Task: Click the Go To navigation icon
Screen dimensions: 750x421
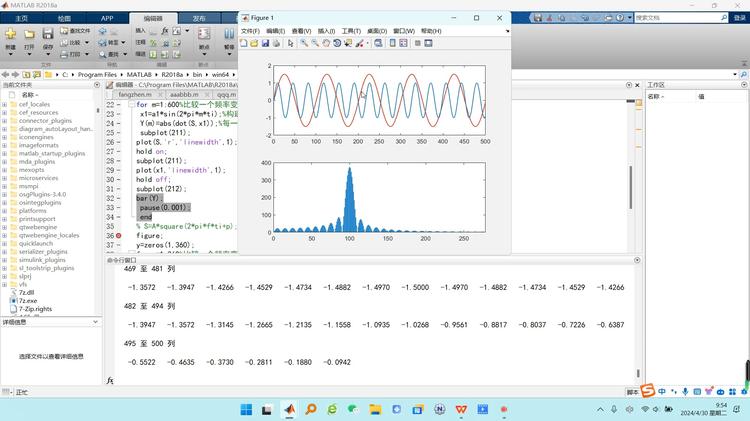Action: (x=102, y=43)
